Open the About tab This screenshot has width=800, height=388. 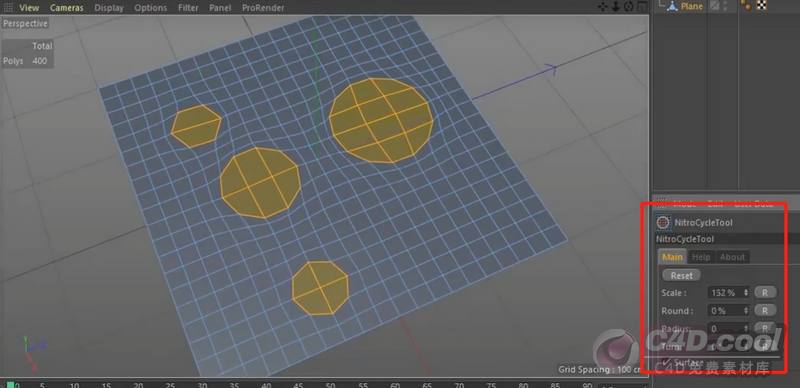point(732,257)
